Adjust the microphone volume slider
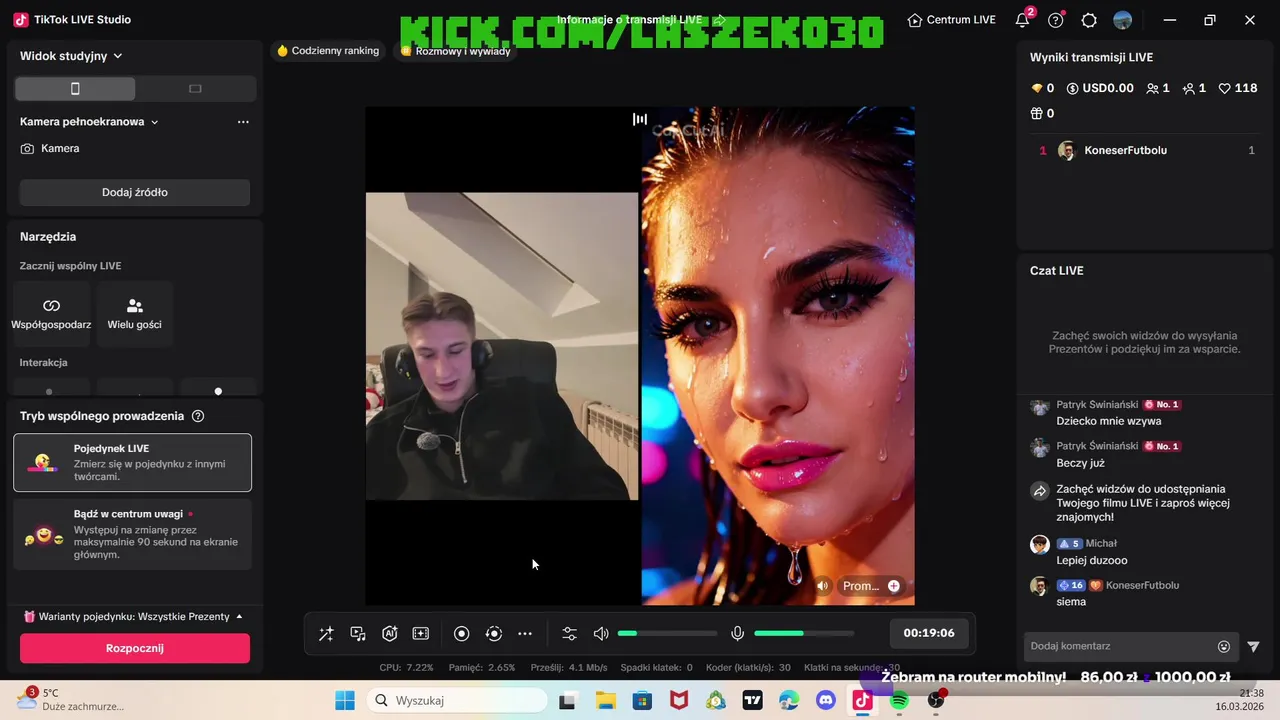This screenshot has height=720, width=1280. click(x=804, y=634)
